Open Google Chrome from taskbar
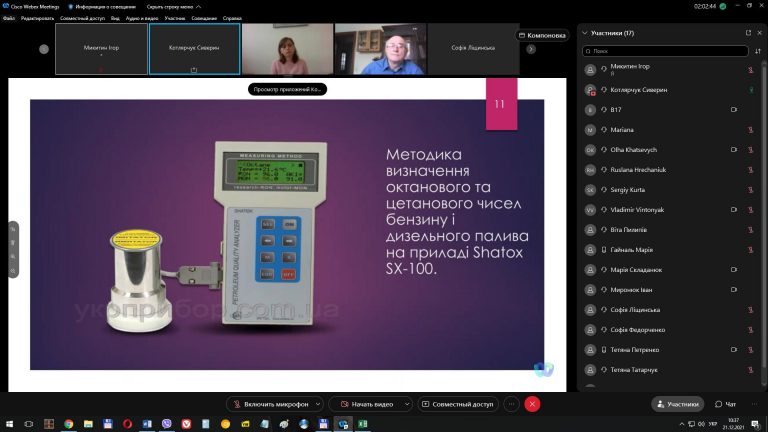768x432 pixels. point(69,424)
